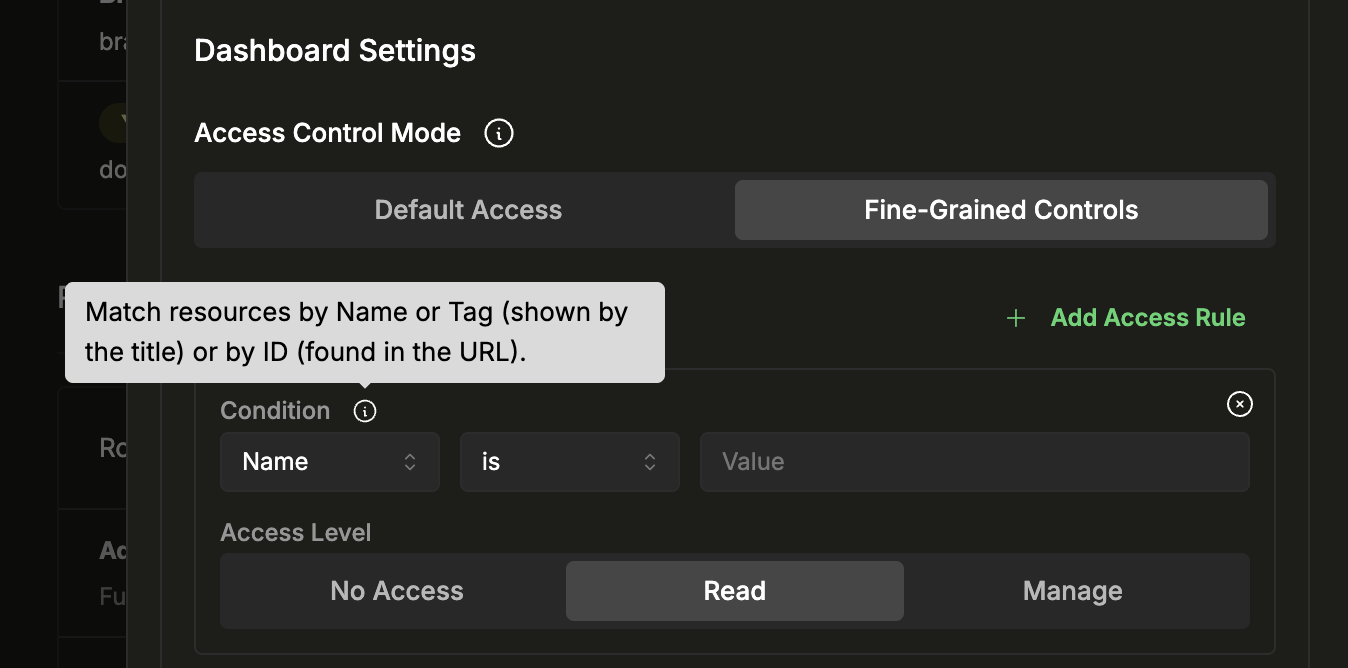Click the info icon beside Condition

click(364, 410)
